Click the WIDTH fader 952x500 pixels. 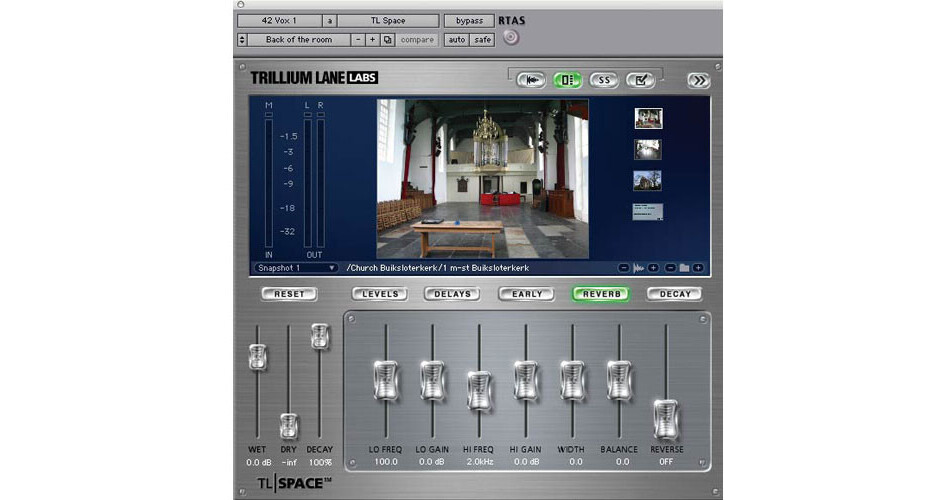[572, 380]
